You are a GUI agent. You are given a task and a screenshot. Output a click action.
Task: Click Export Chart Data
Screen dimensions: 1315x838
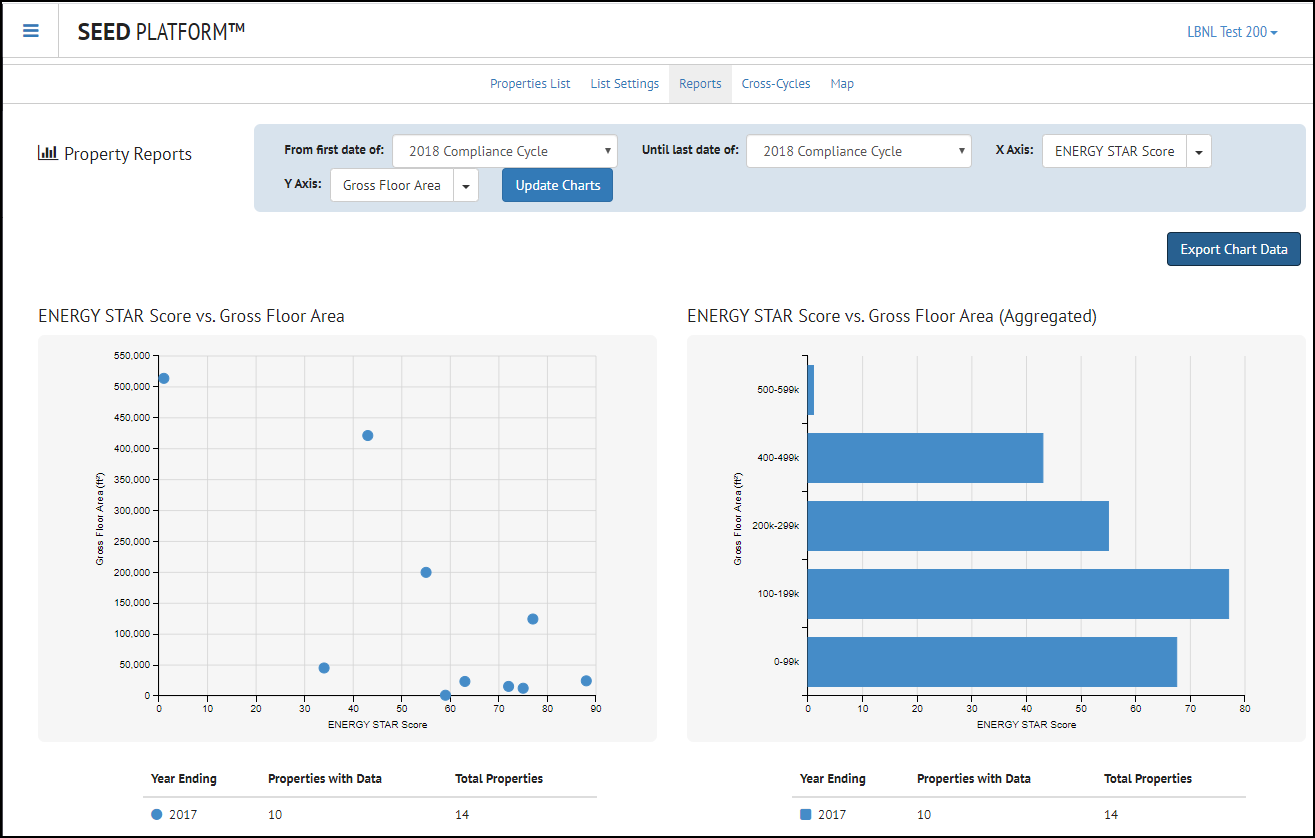[1233, 249]
